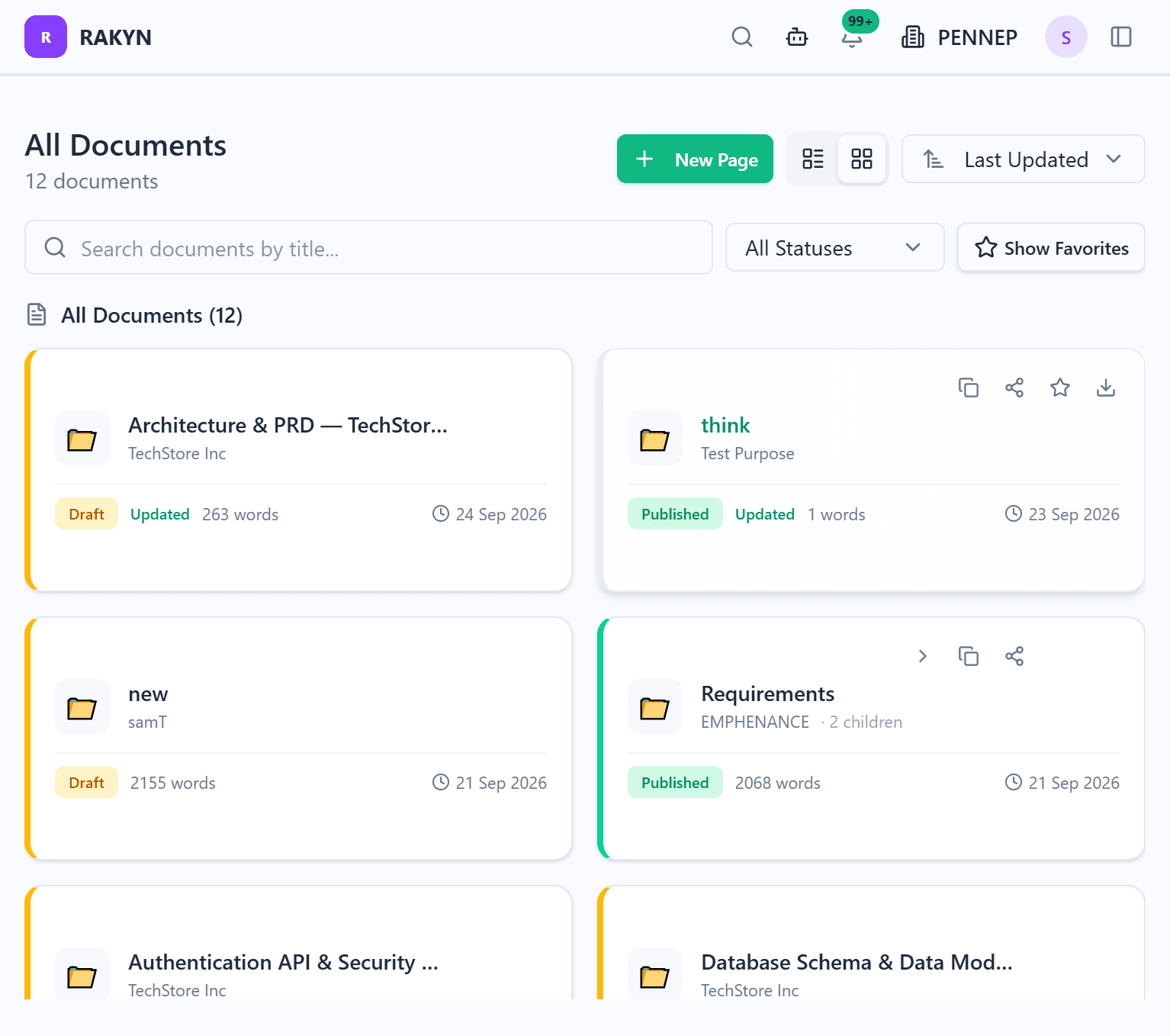Open the global search magnifier icon
Image resolution: width=1170 pixels, height=1036 pixels.
click(x=742, y=37)
